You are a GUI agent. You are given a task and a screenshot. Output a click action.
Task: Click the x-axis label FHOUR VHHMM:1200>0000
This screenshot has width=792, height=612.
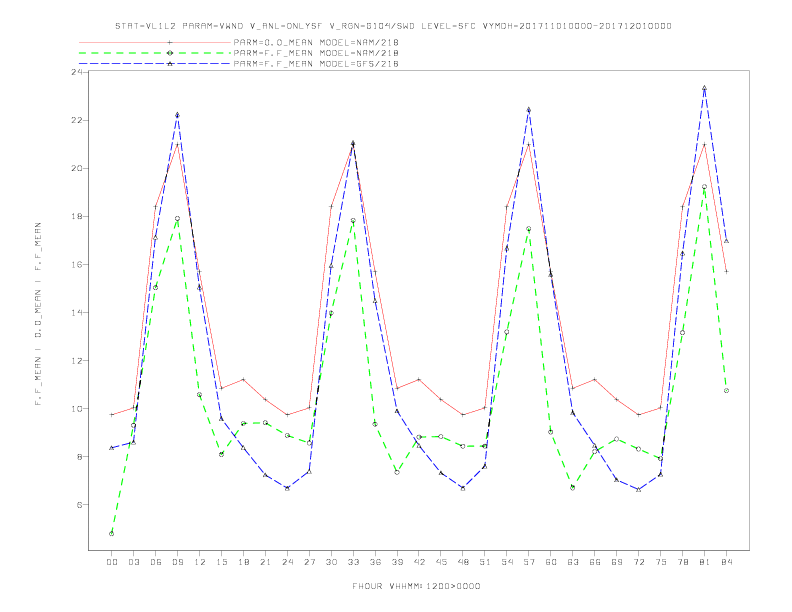pyautogui.click(x=416, y=586)
